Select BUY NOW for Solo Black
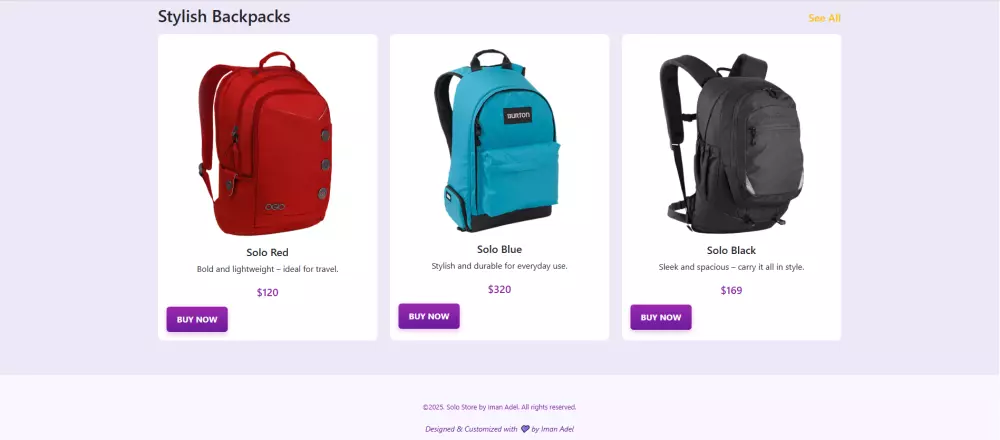 tap(661, 317)
